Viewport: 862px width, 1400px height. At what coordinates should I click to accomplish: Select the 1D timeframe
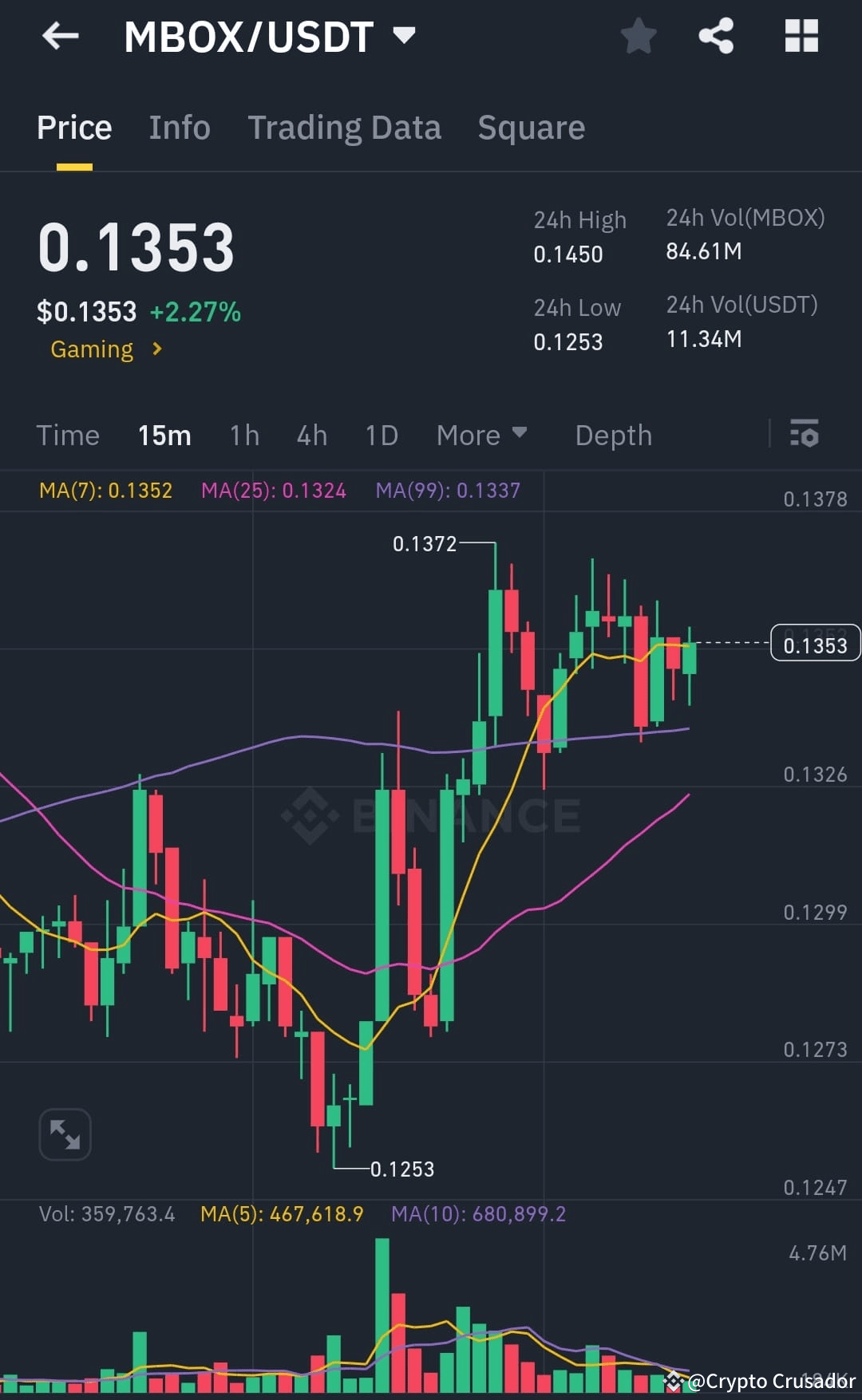(x=381, y=436)
